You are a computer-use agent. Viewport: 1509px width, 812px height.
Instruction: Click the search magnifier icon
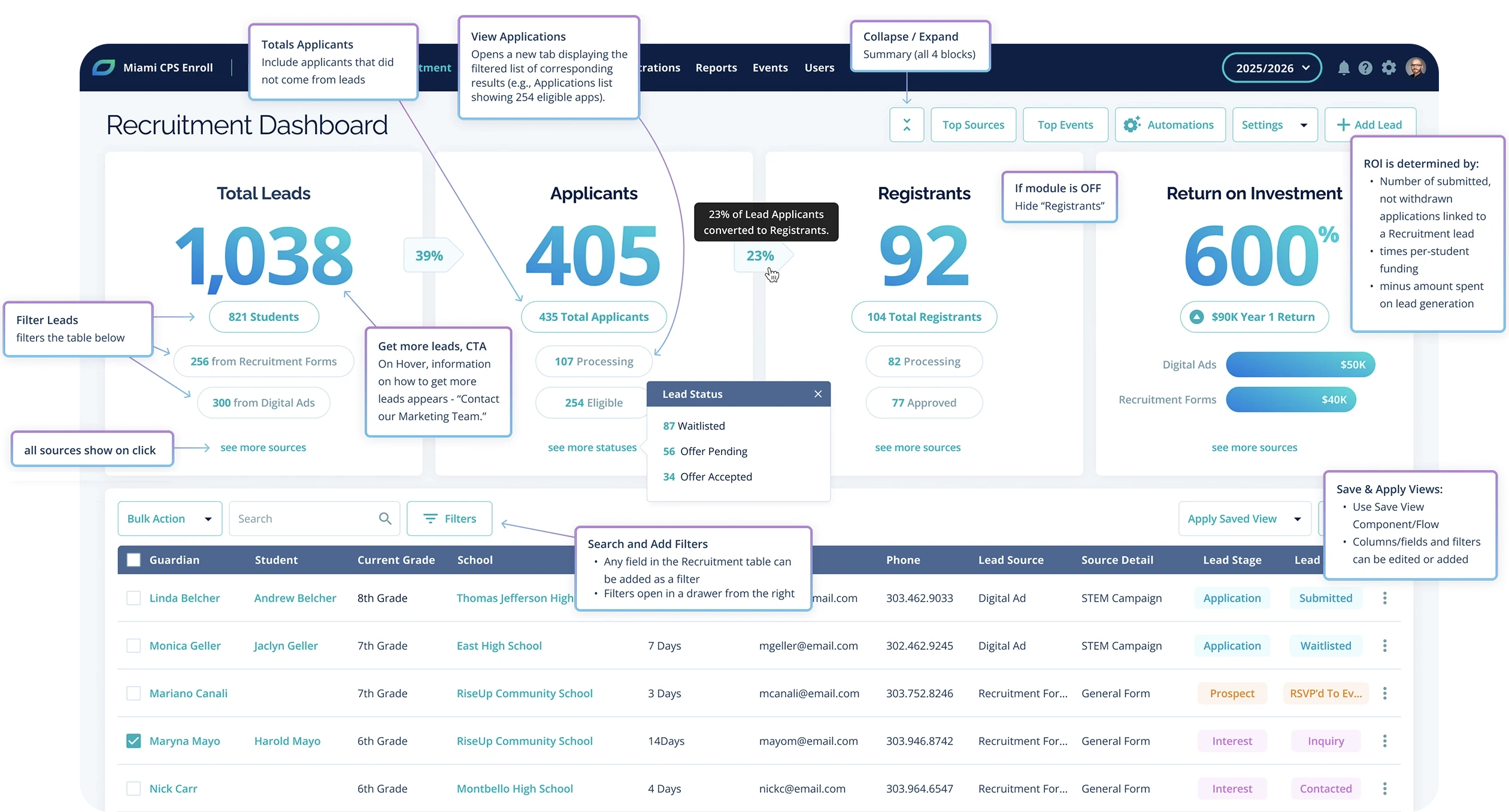tap(385, 519)
